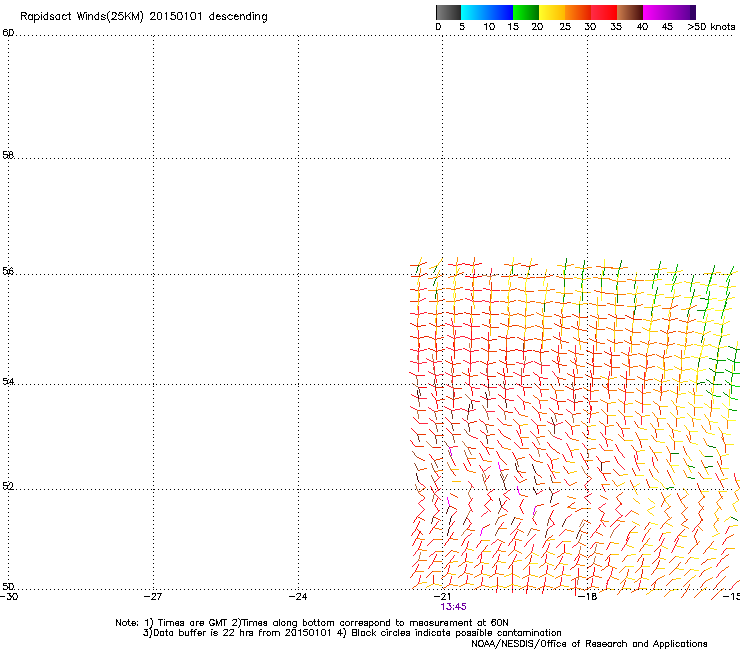Select the magenta-purple 40-50 knots color band
Screen dimensions: 740x650
[669, 12]
